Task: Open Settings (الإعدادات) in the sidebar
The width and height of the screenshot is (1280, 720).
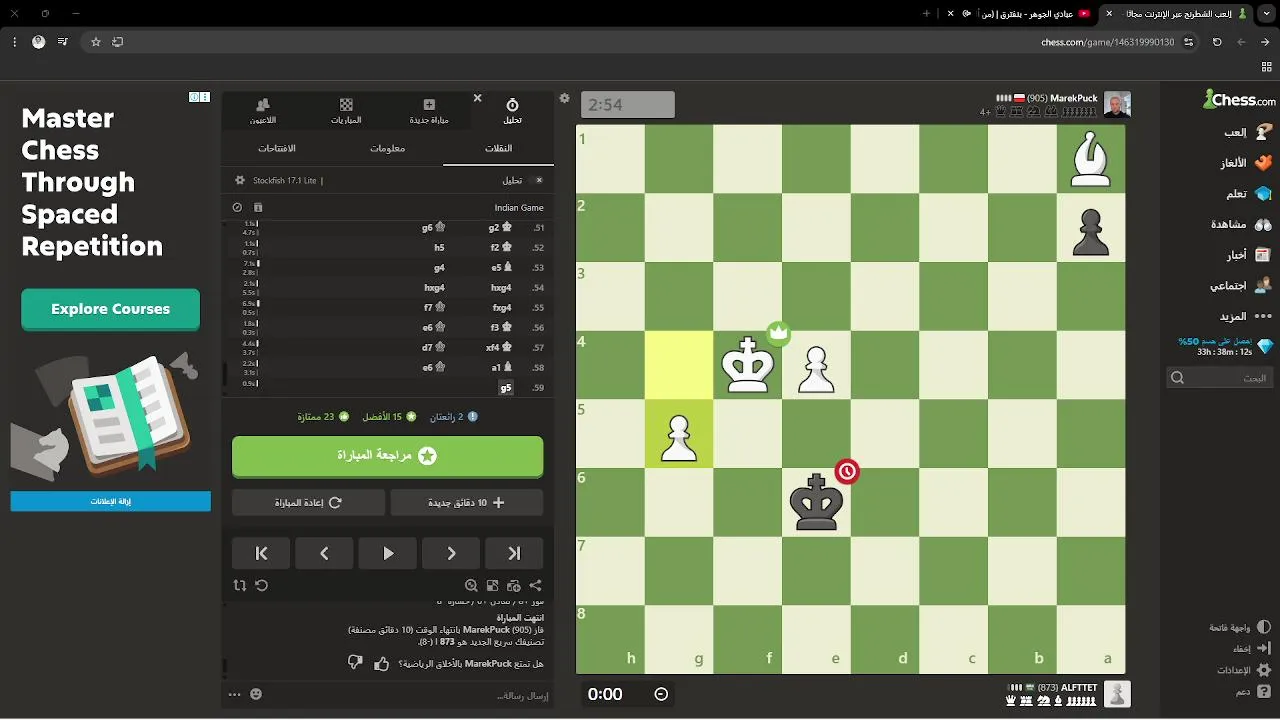Action: pyautogui.click(x=1243, y=670)
